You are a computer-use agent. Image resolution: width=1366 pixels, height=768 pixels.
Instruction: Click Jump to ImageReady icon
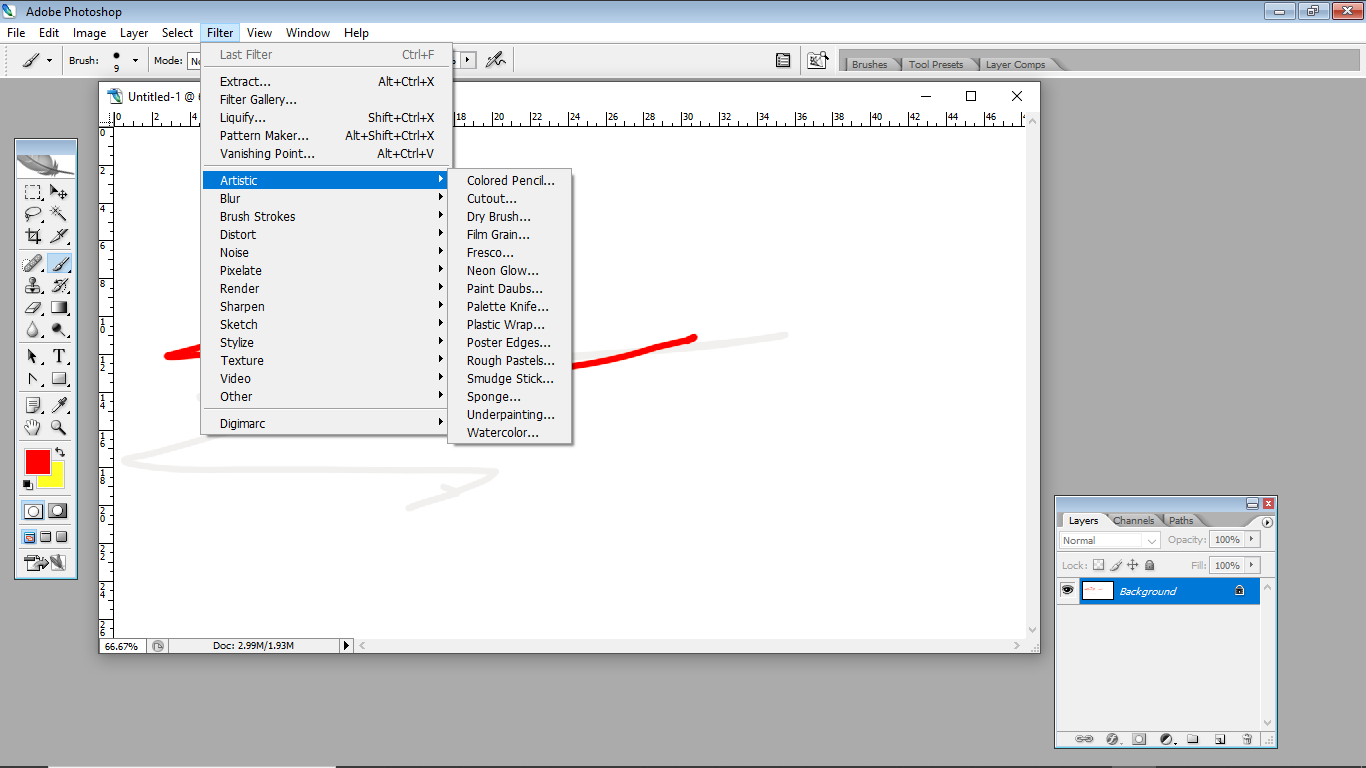click(x=46, y=563)
